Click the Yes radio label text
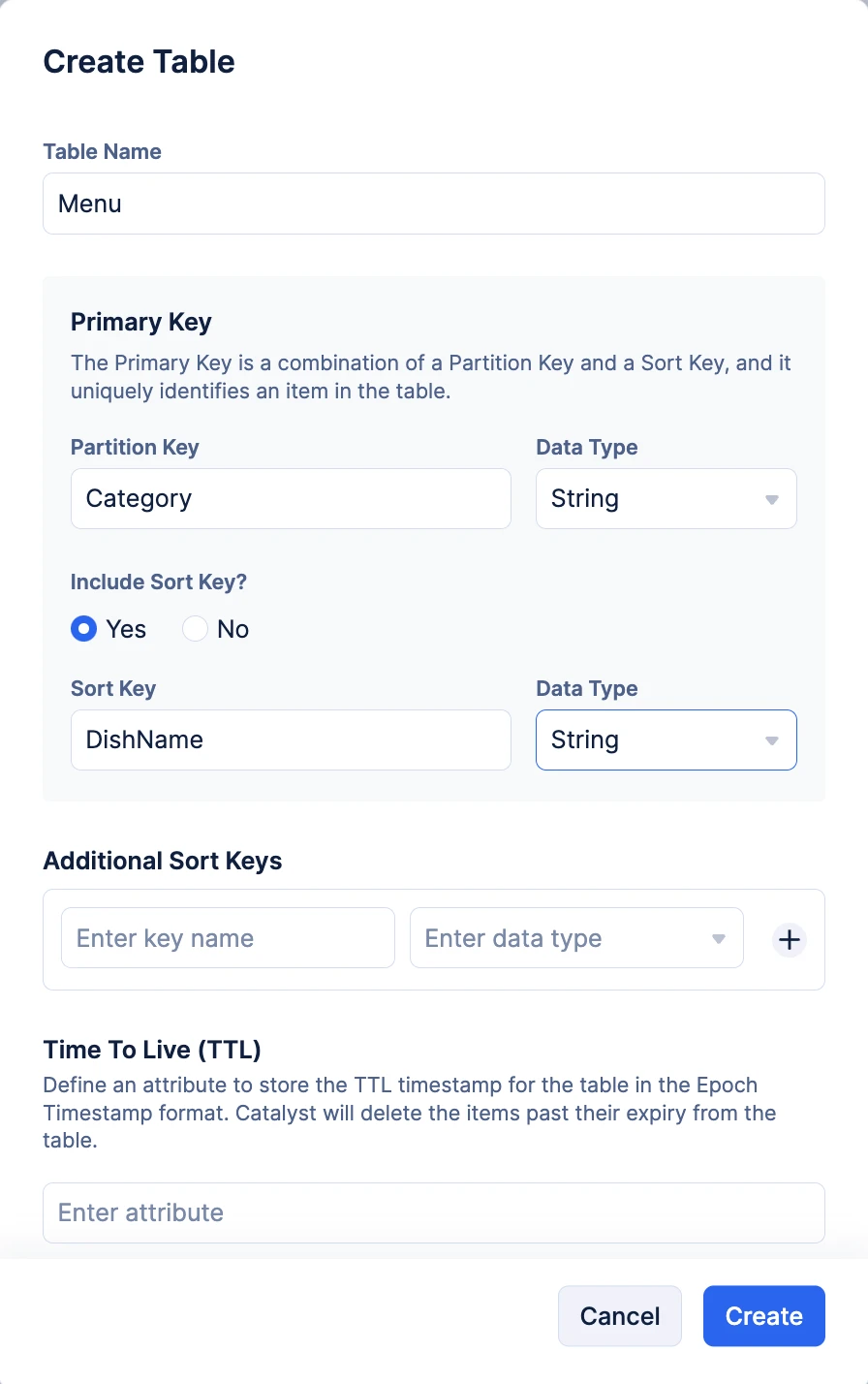The height and width of the screenshot is (1384, 868). (126, 629)
